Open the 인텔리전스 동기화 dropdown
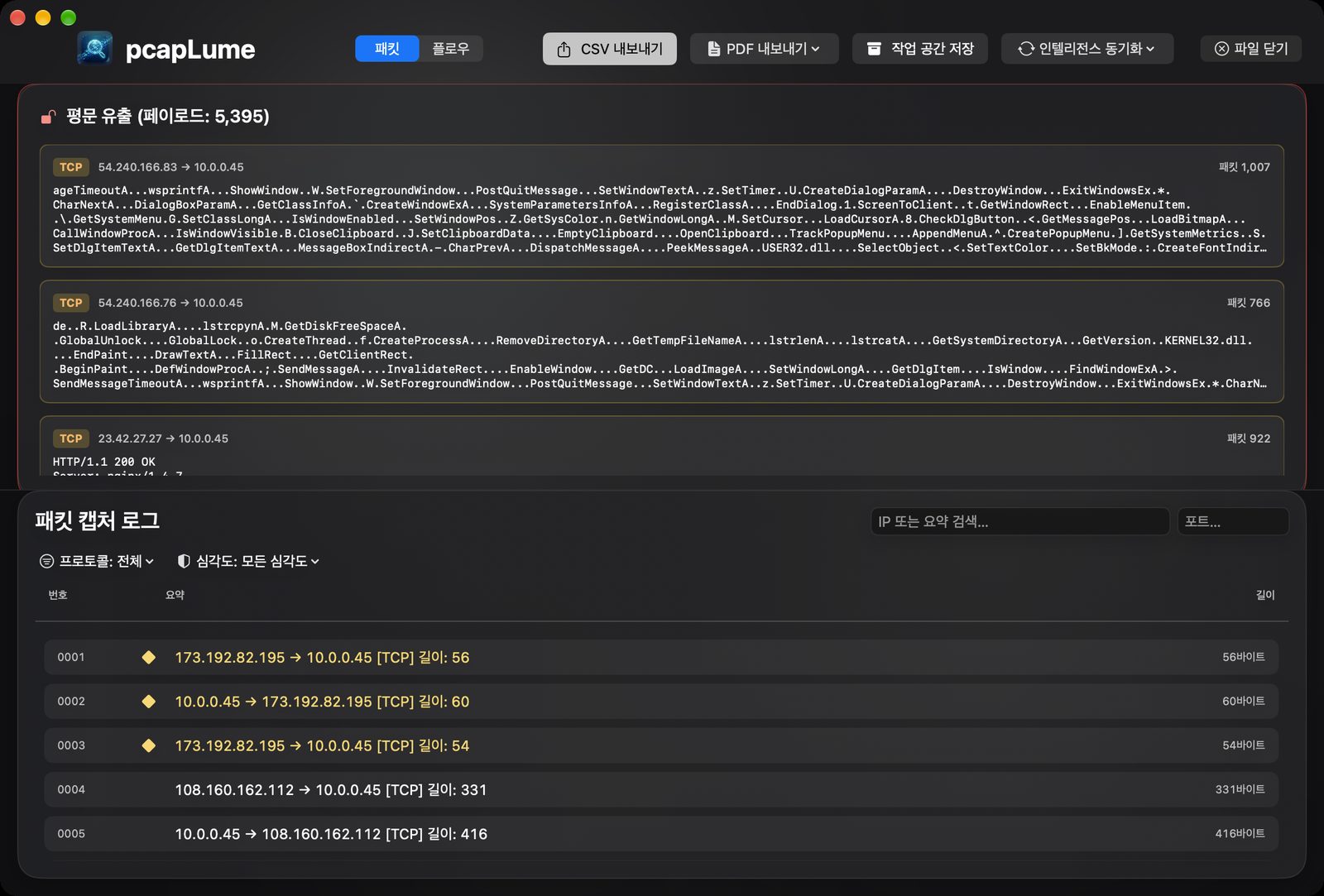Image resolution: width=1324 pixels, height=896 pixels. pyautogui.click(x=1087, y=49)
